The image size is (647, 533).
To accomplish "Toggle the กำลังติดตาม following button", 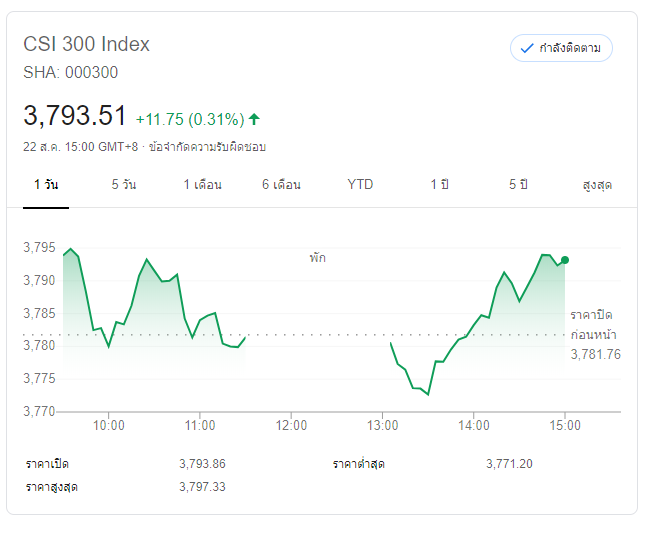I will point(561,48).
